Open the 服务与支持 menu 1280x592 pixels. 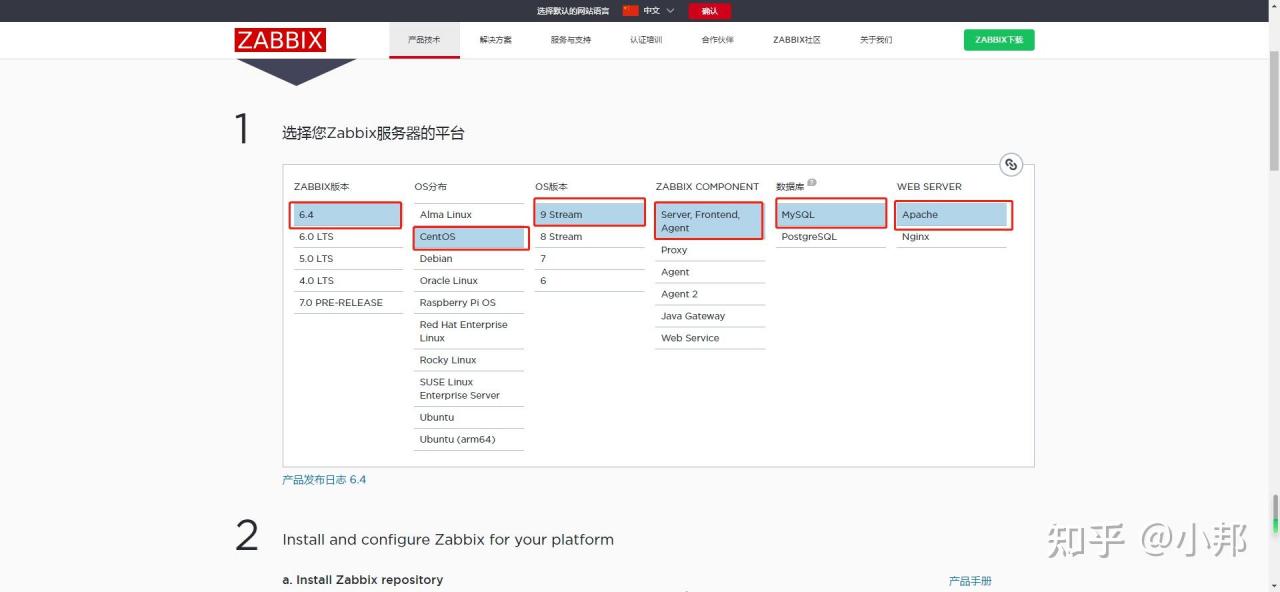[570, 40]
